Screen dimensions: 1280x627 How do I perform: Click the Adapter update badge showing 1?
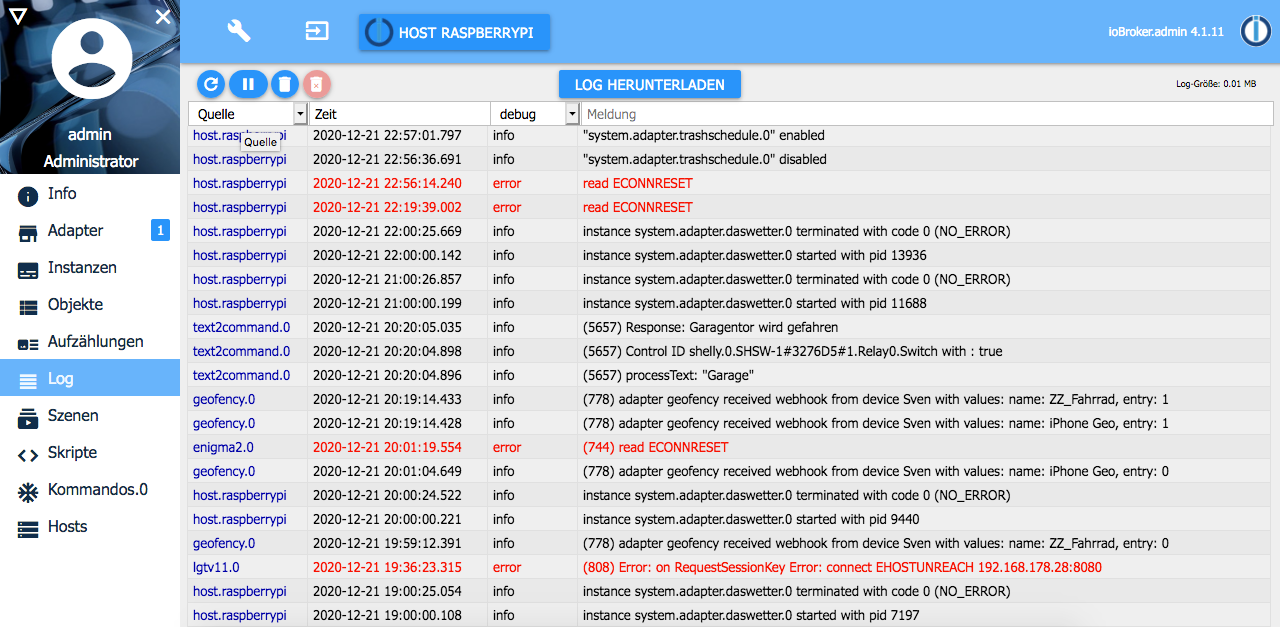[160, 231]
